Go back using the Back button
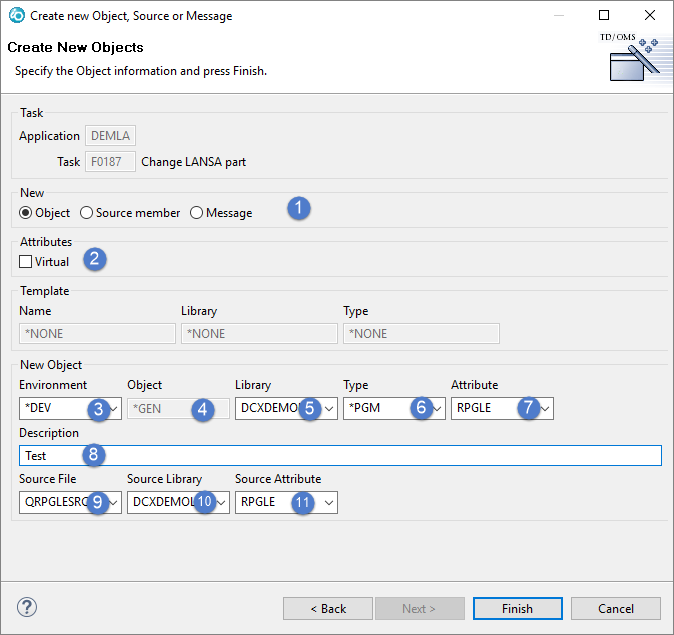Screen dimensions: 674x635 pyautogui.click(x=327, y=608)
